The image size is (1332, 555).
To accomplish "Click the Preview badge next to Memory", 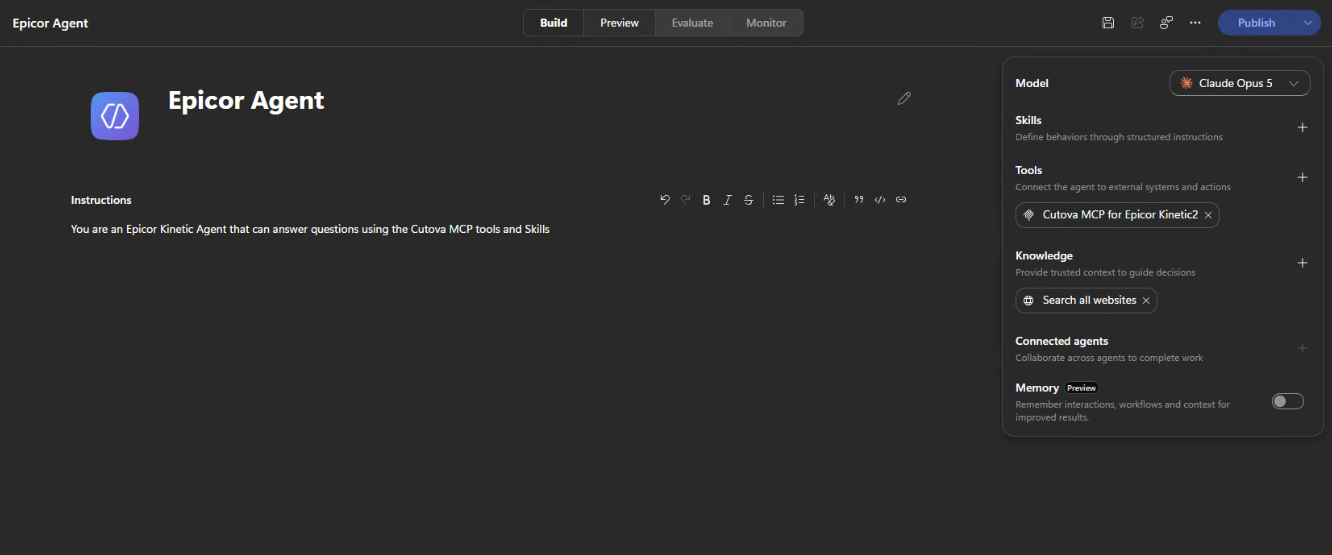I will click(x=1081, y=388).
